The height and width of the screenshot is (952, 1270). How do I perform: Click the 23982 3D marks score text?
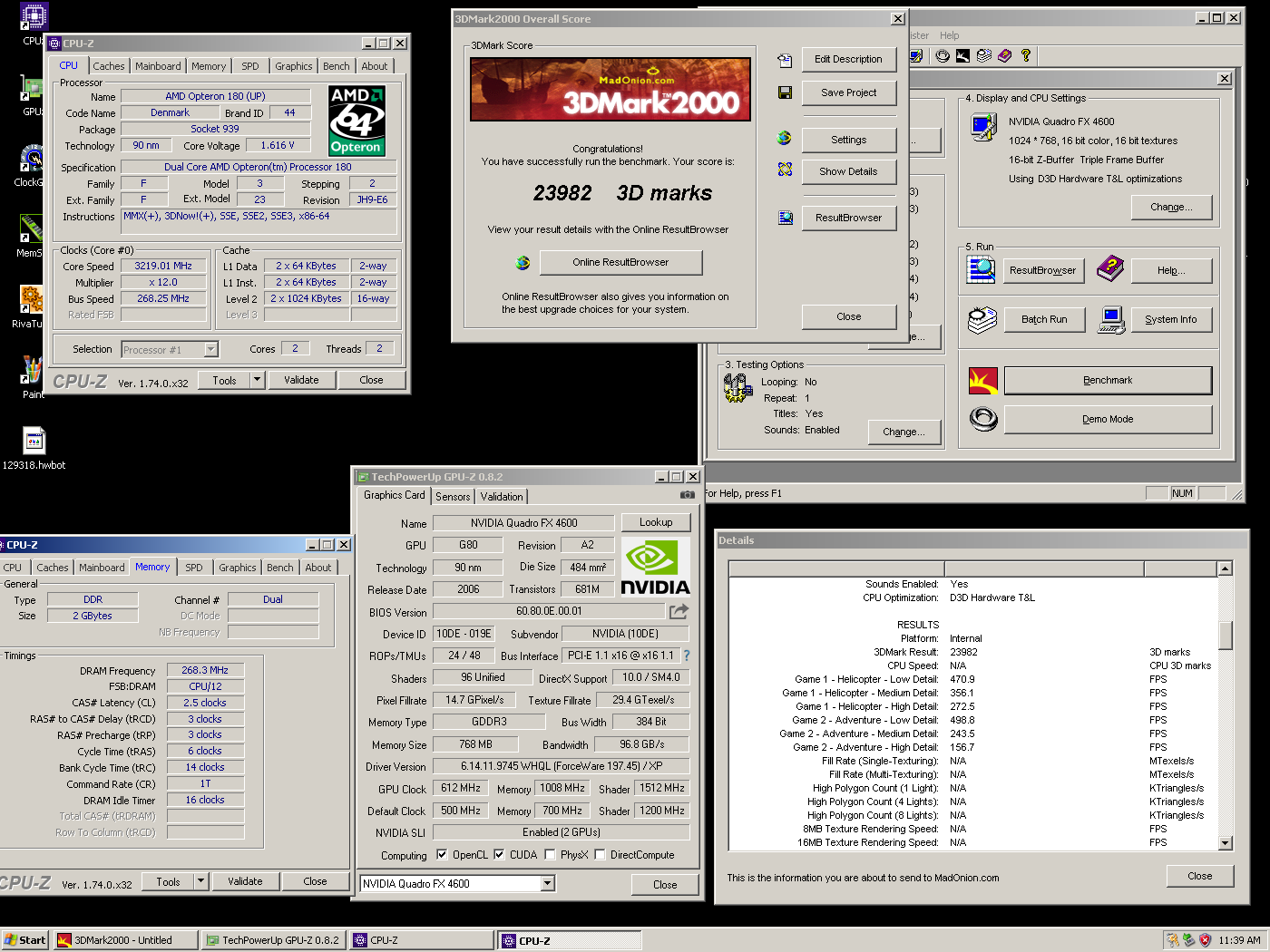click(x=622, y=193)
